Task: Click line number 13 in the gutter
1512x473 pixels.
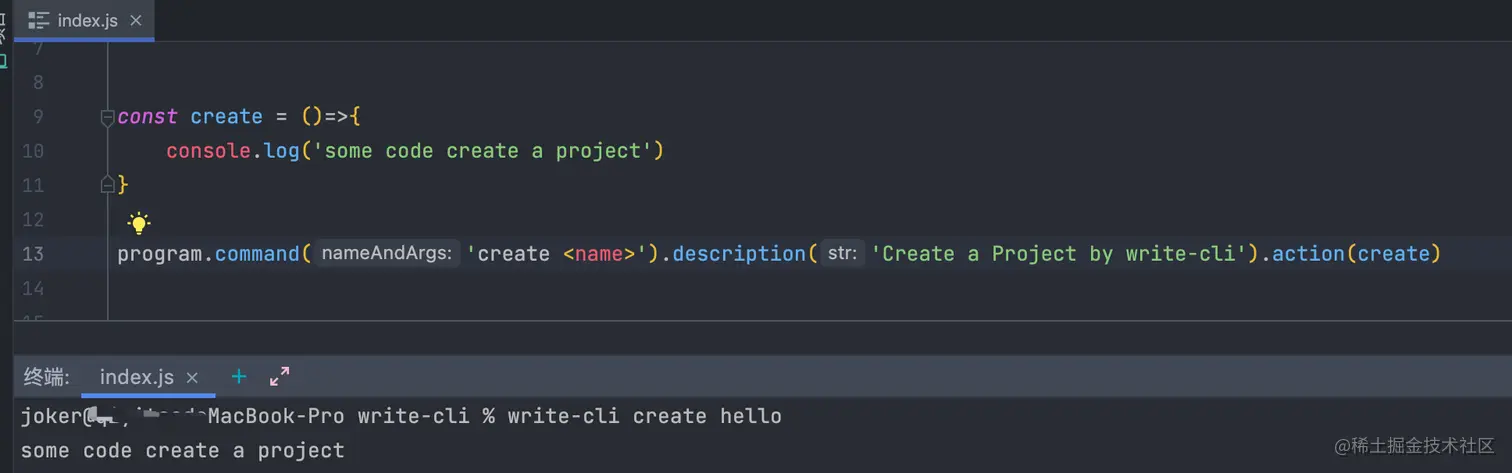Action: [x=33, y=254]
